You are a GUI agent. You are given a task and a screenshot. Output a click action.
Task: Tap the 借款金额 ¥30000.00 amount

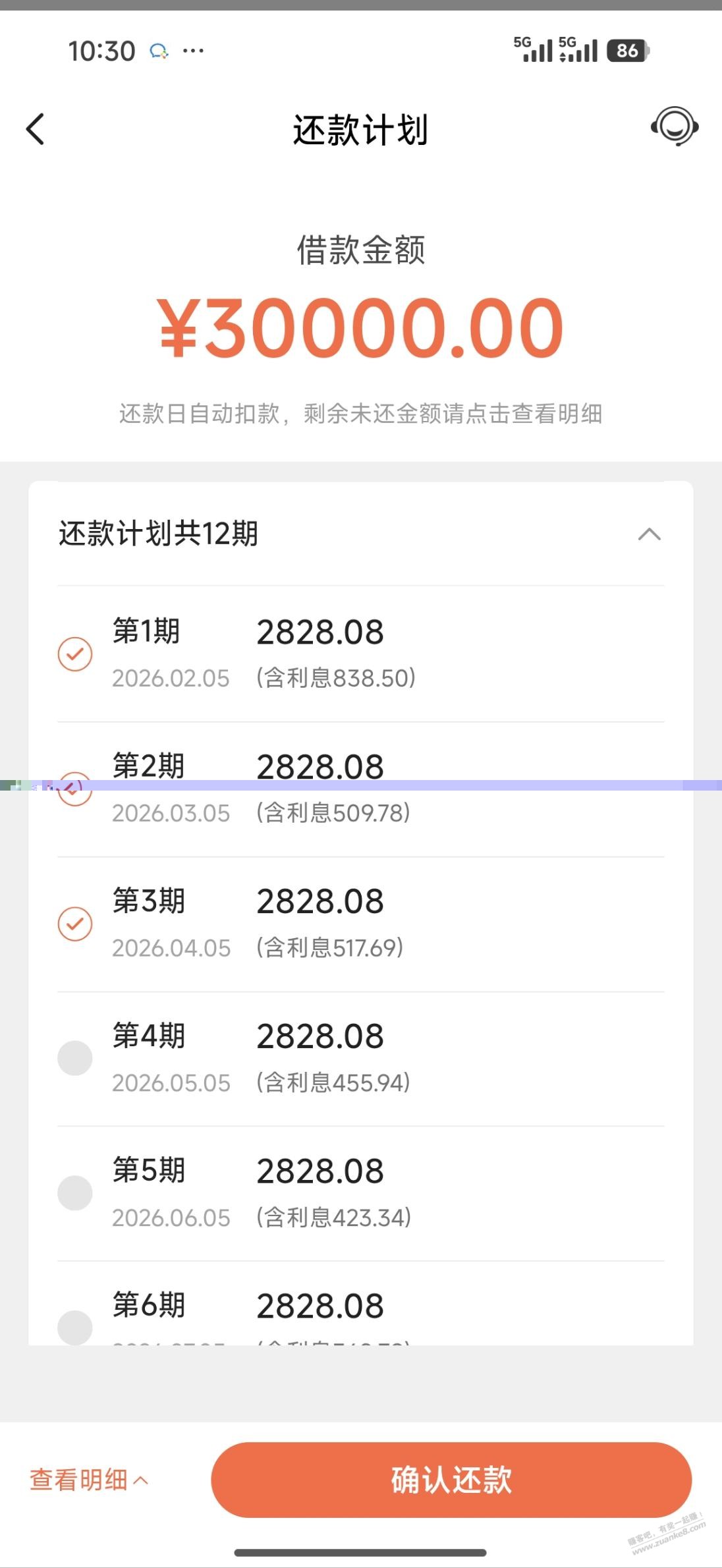pos(360,327)
